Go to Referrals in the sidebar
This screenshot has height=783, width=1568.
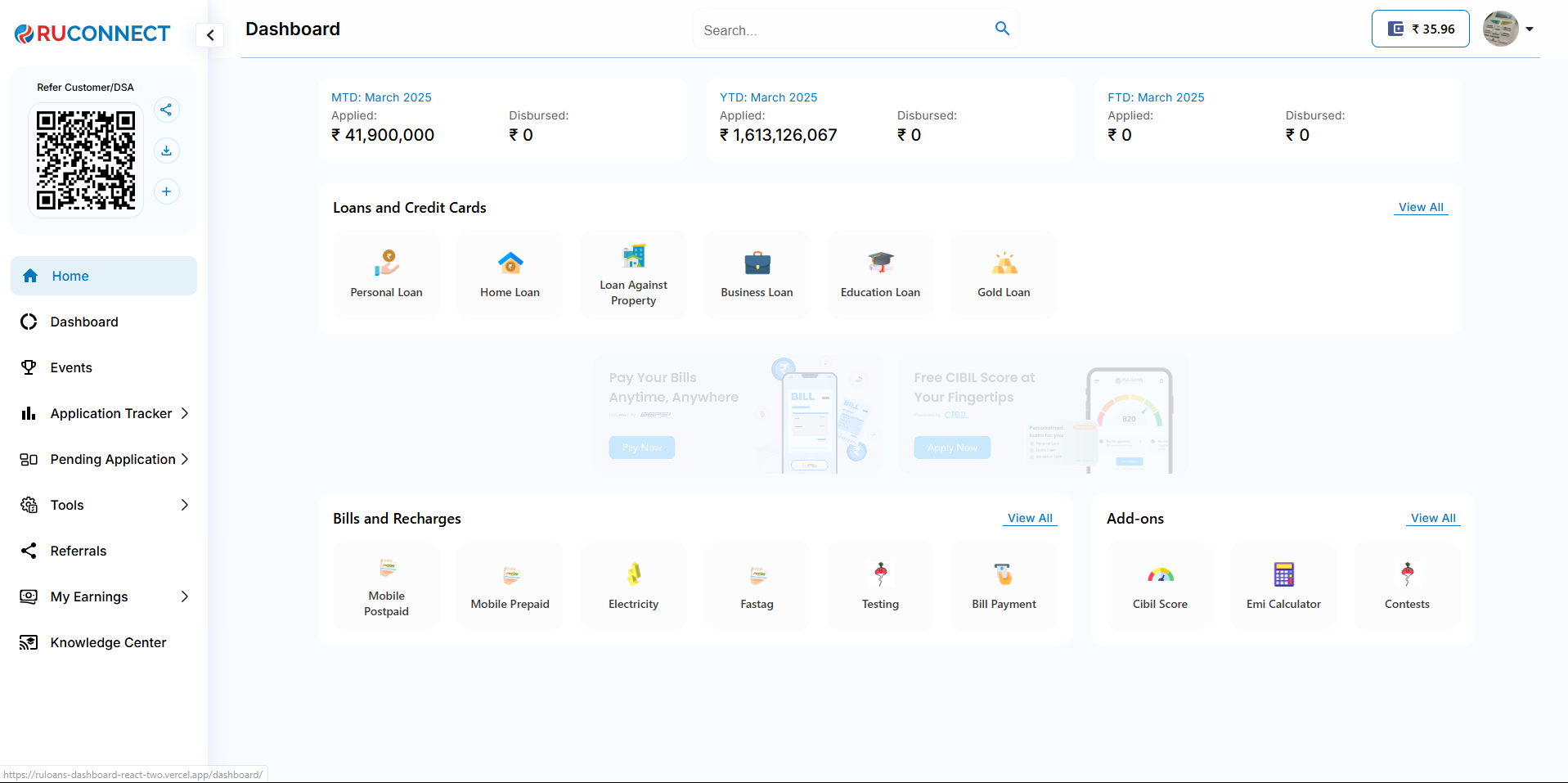coord(79,551)
